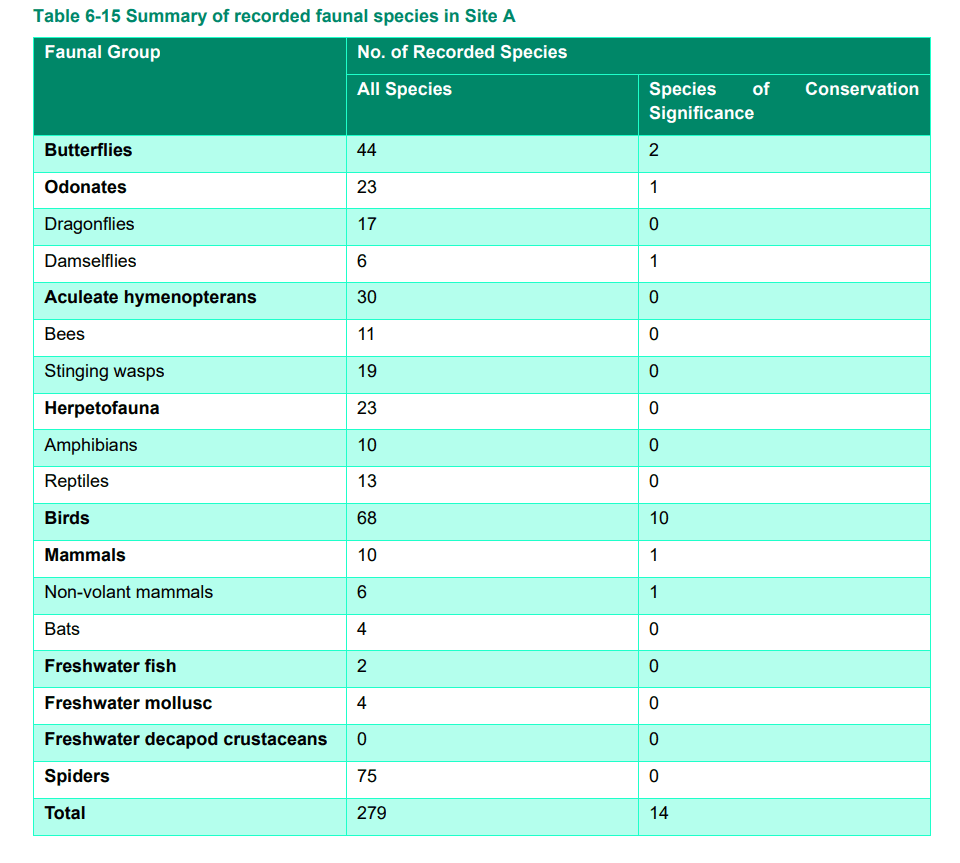Click the Damselflies row label
960x863 pixels.
pos(91,261)
